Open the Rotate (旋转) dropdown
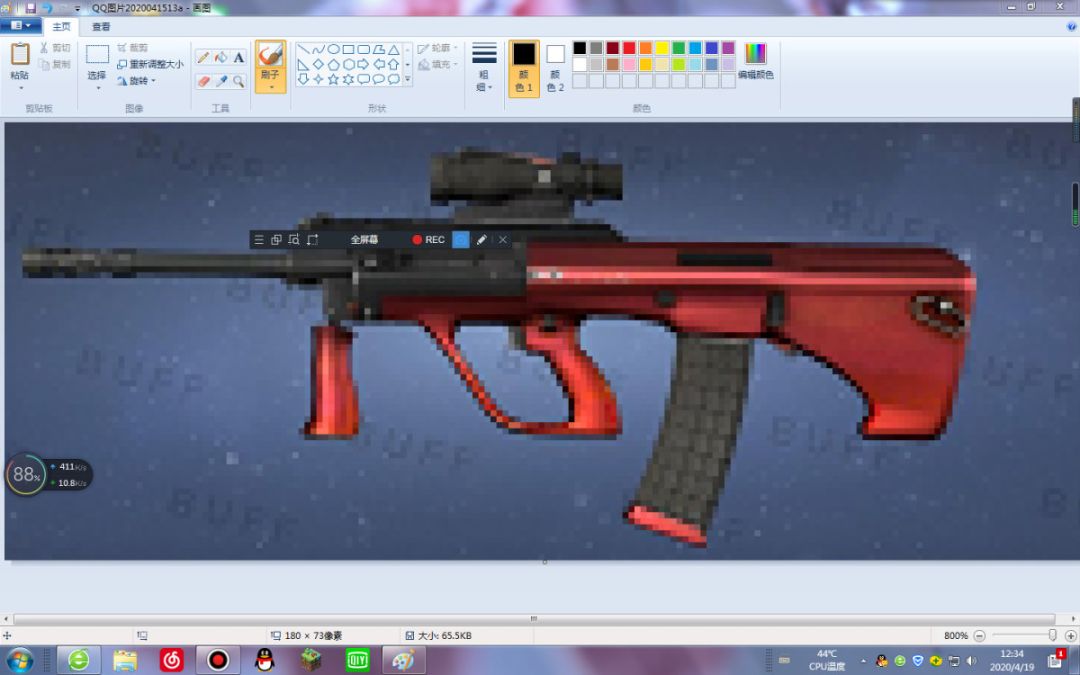 pos(136,81)
